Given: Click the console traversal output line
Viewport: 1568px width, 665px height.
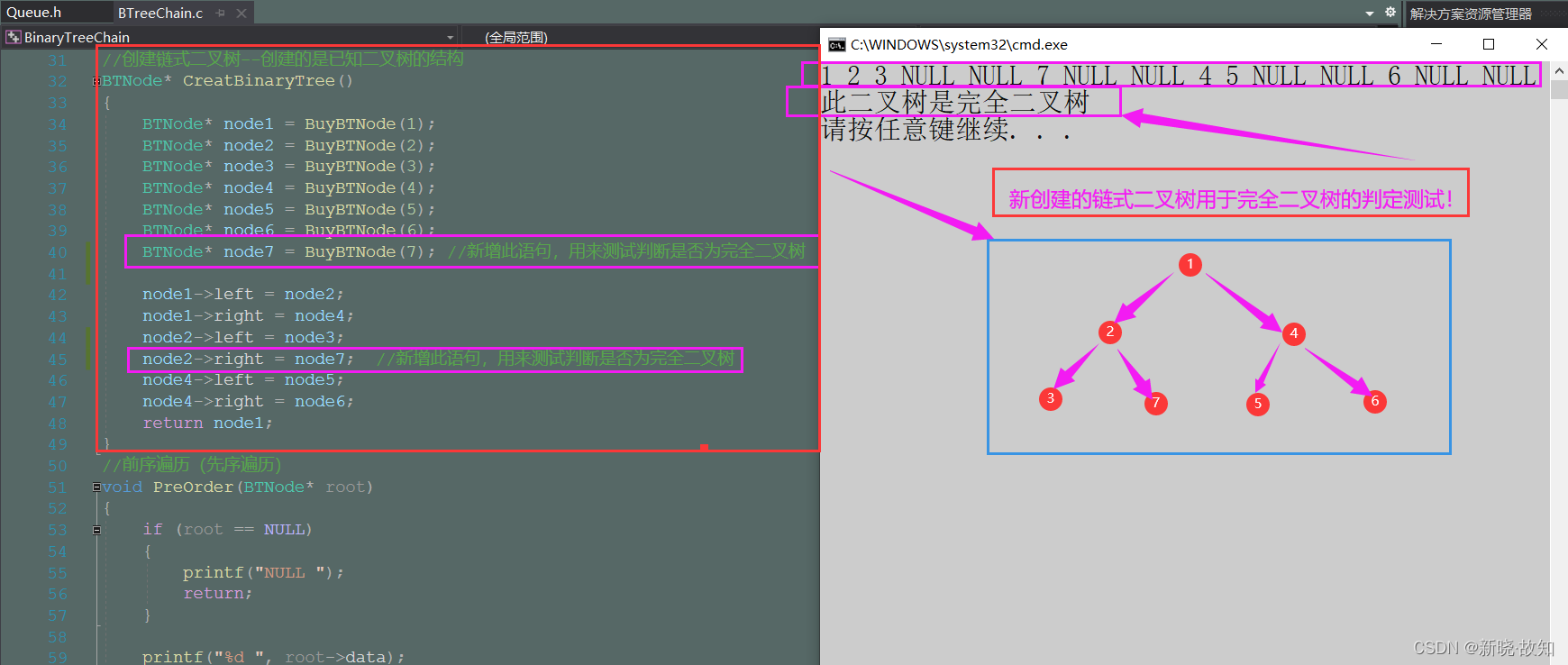Looking at the screenshot, I should click(x=1179, y=76).
